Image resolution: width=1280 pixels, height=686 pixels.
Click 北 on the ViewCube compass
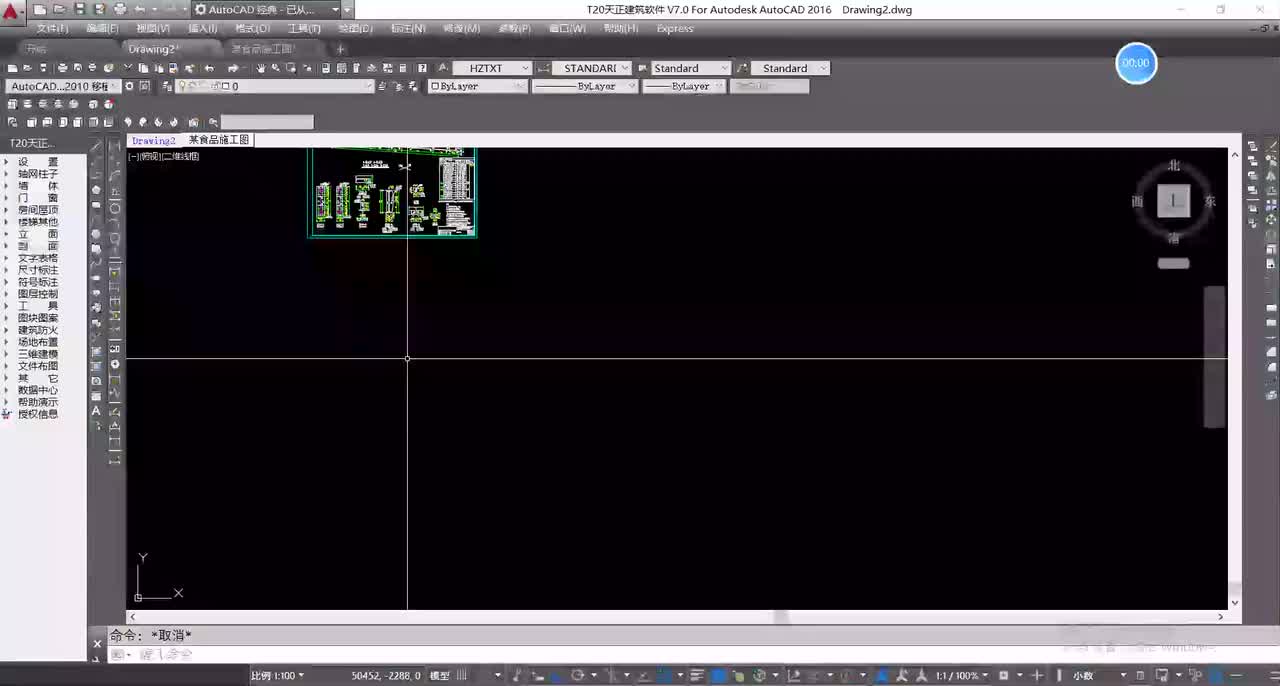tap(1174, 166)
